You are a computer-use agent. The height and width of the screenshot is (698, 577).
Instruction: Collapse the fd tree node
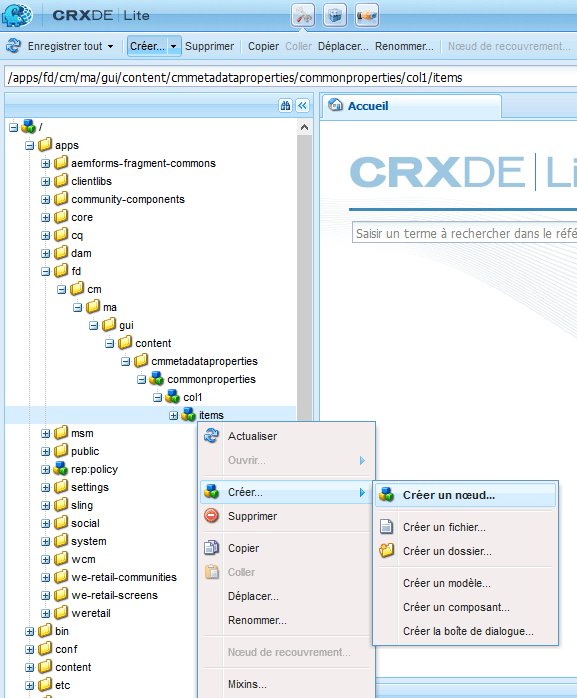pos(45,271)
